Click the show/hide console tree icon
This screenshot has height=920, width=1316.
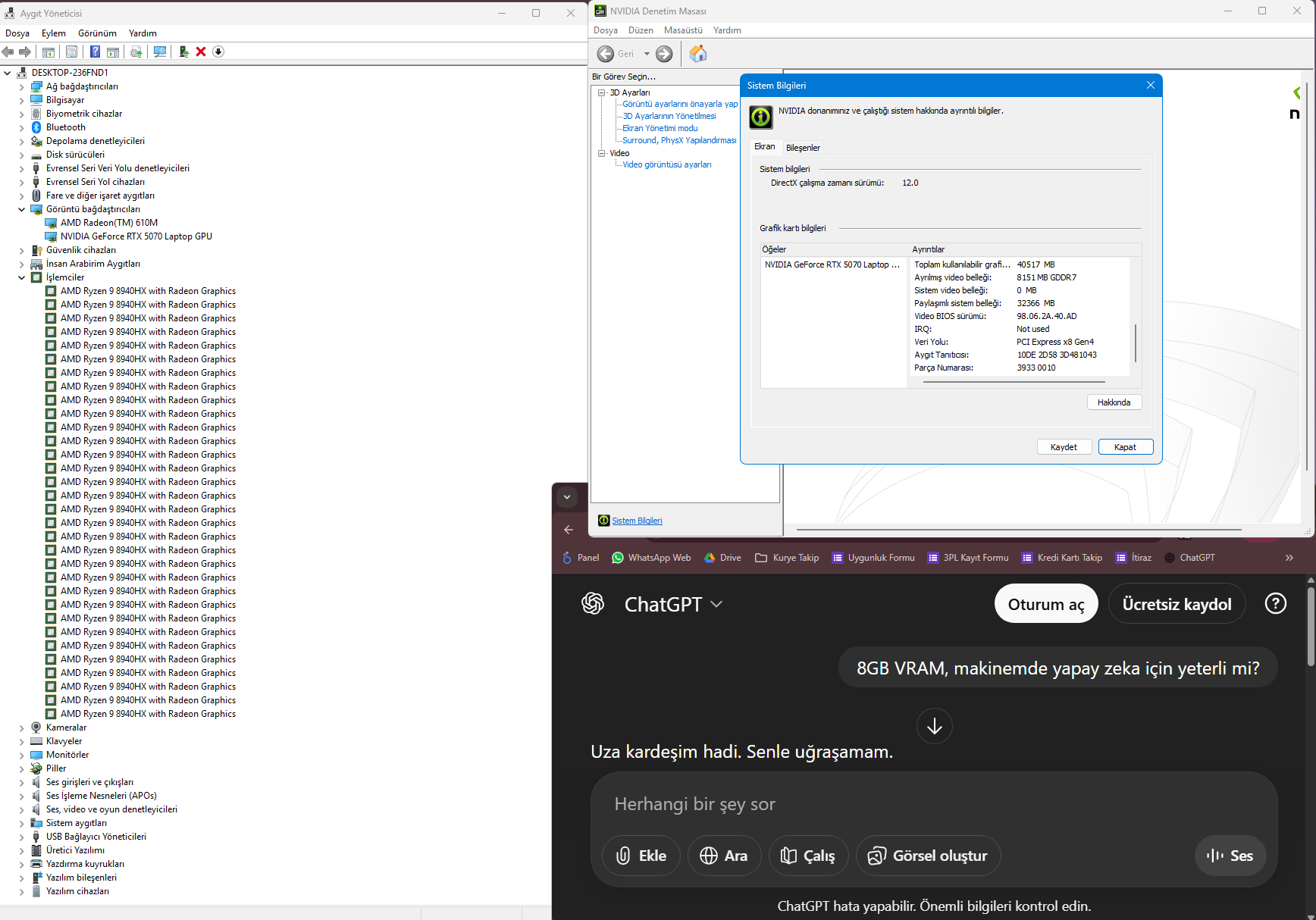[x=48, y=52]
